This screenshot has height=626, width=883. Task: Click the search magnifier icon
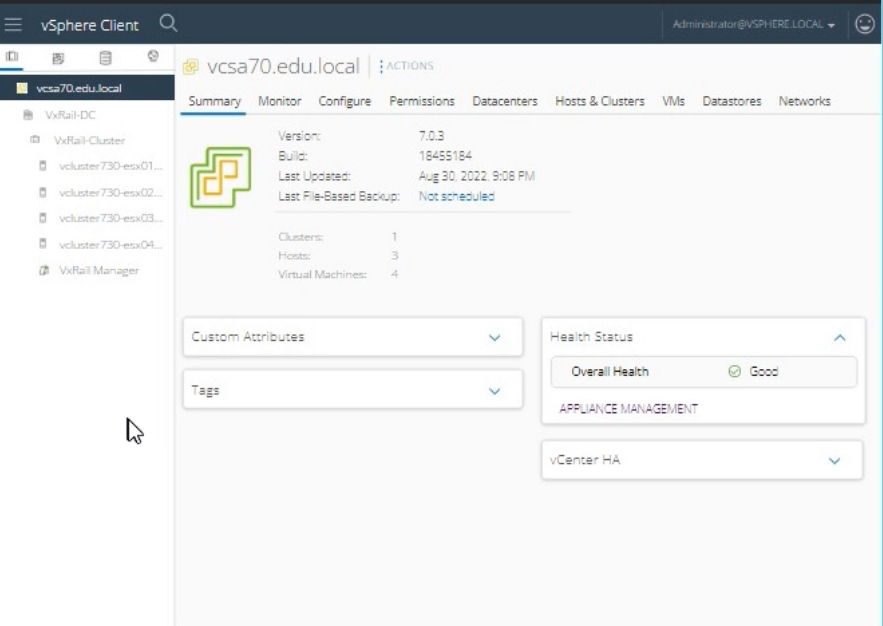167,22
